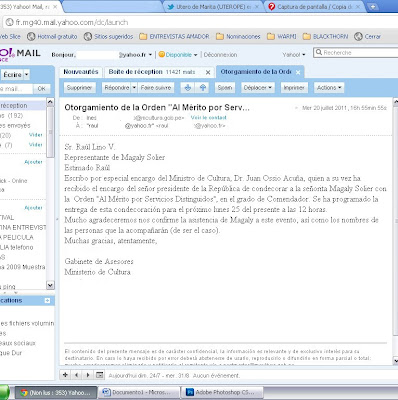Open Chrome Yahoo Mail taskbar item
The width and height of the screenshot is (398, 400).
(x=56, y=393)
